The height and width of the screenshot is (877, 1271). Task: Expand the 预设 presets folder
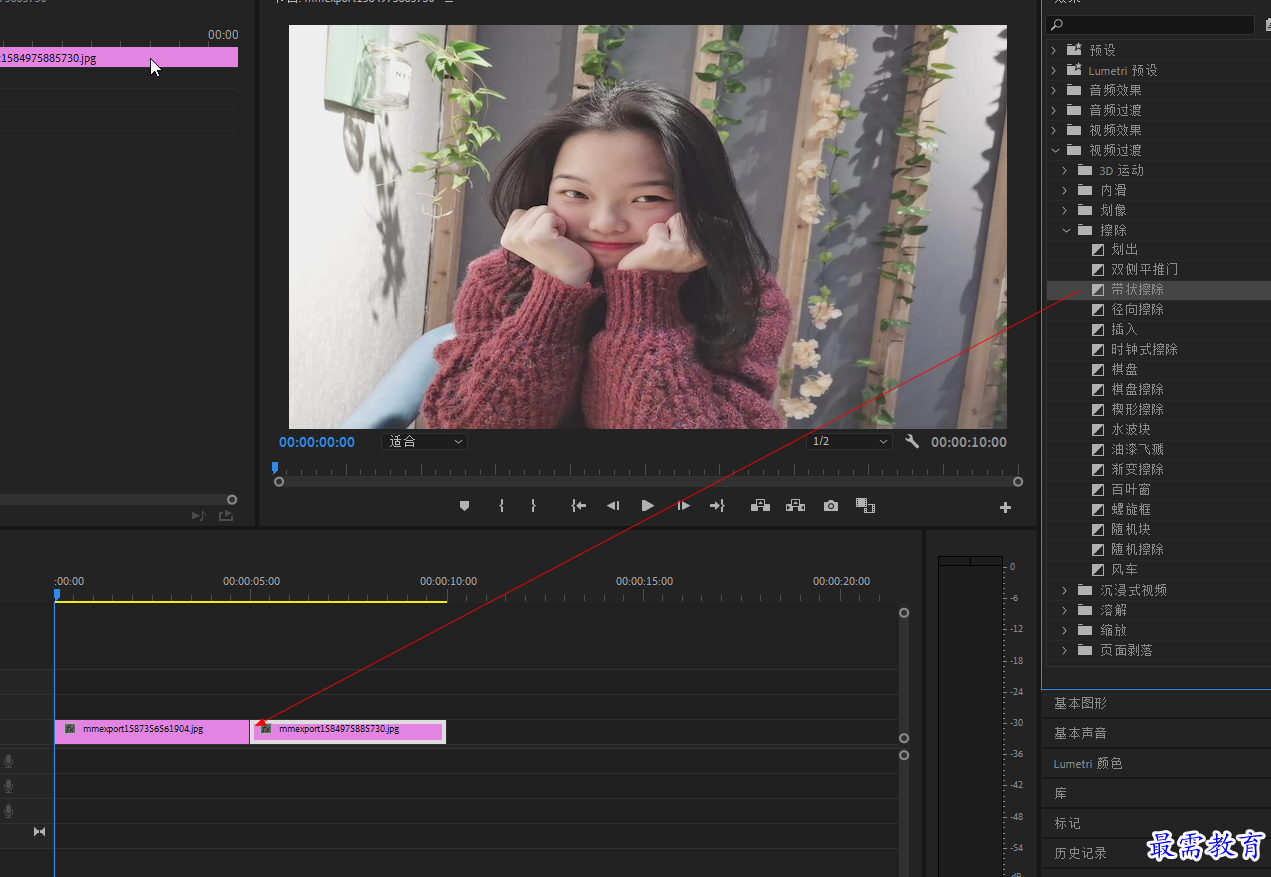click(1053, 49)
